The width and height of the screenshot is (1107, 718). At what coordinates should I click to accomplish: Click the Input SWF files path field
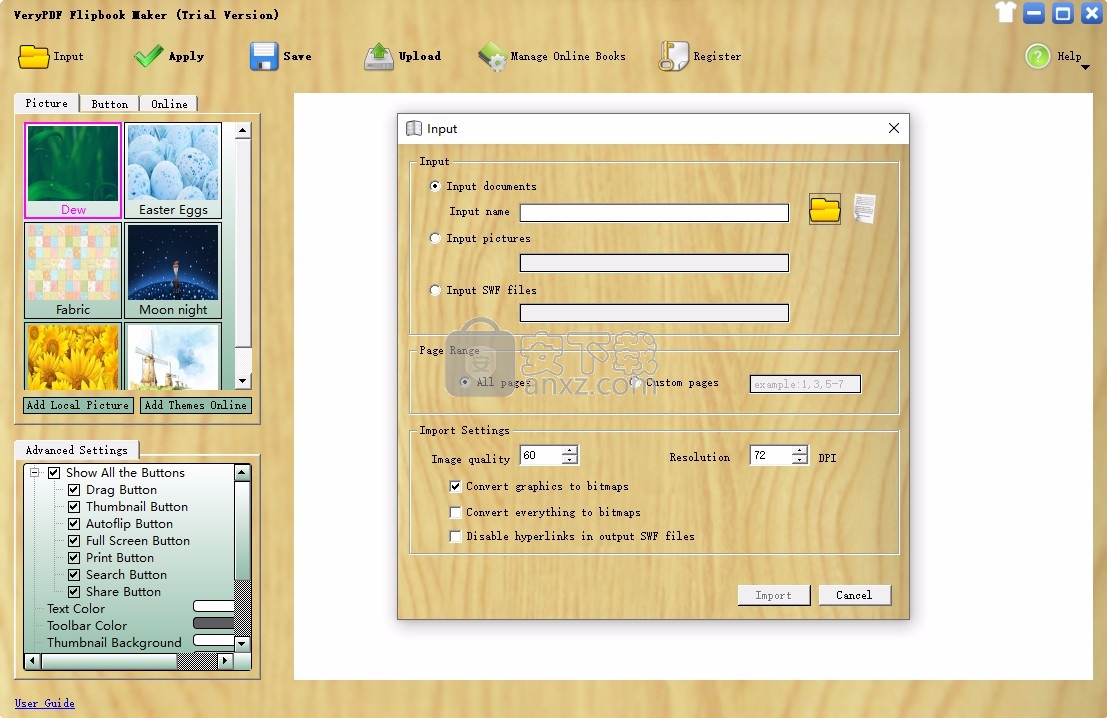pos(654,313)
